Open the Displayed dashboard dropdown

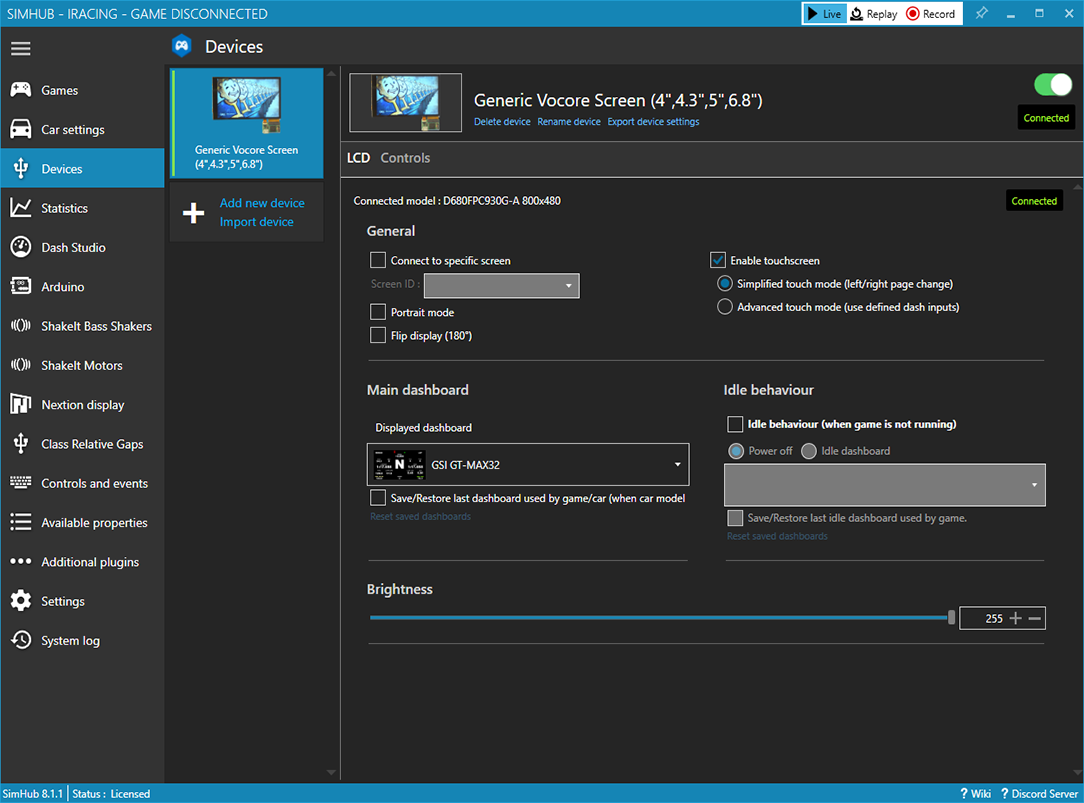tap(528, 465)
